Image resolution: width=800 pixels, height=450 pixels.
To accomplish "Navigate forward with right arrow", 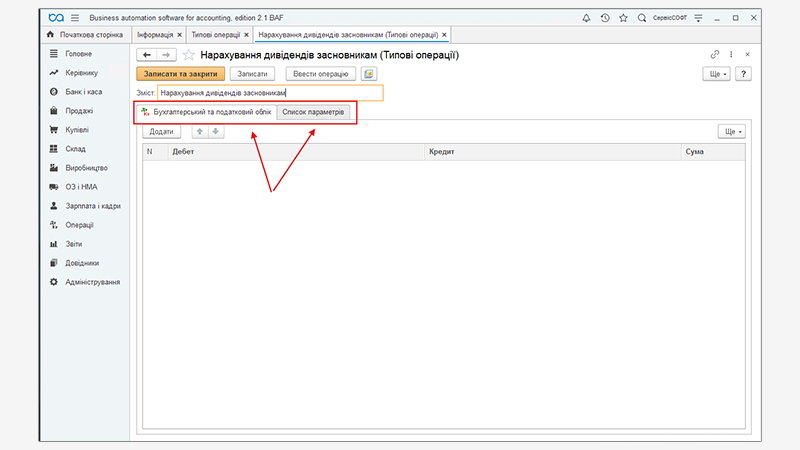I will point(166,55).
